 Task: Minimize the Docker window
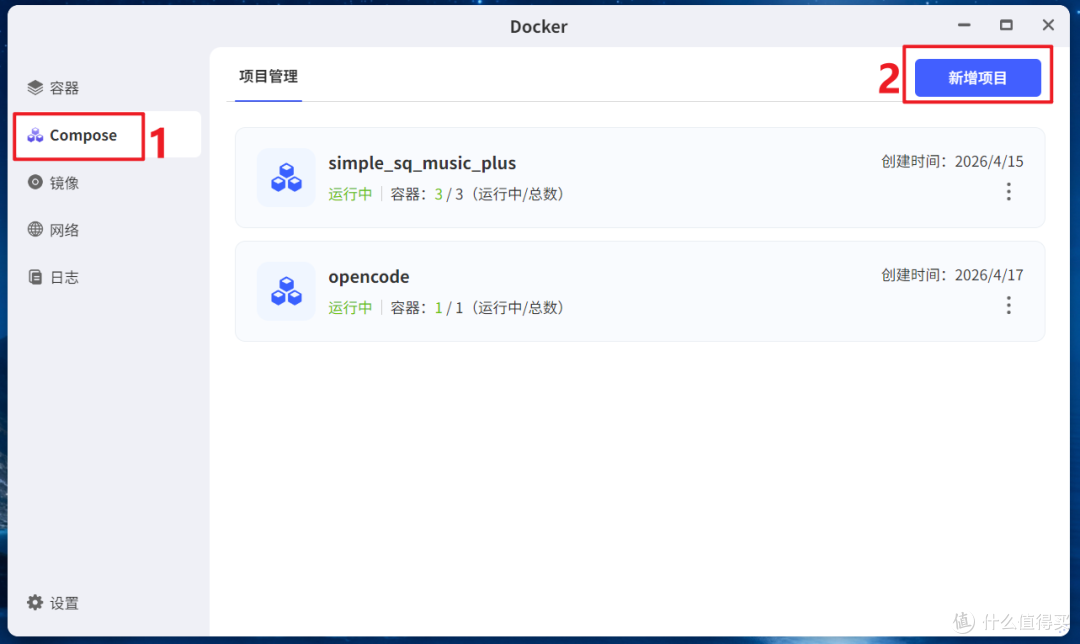coord(964,25)
